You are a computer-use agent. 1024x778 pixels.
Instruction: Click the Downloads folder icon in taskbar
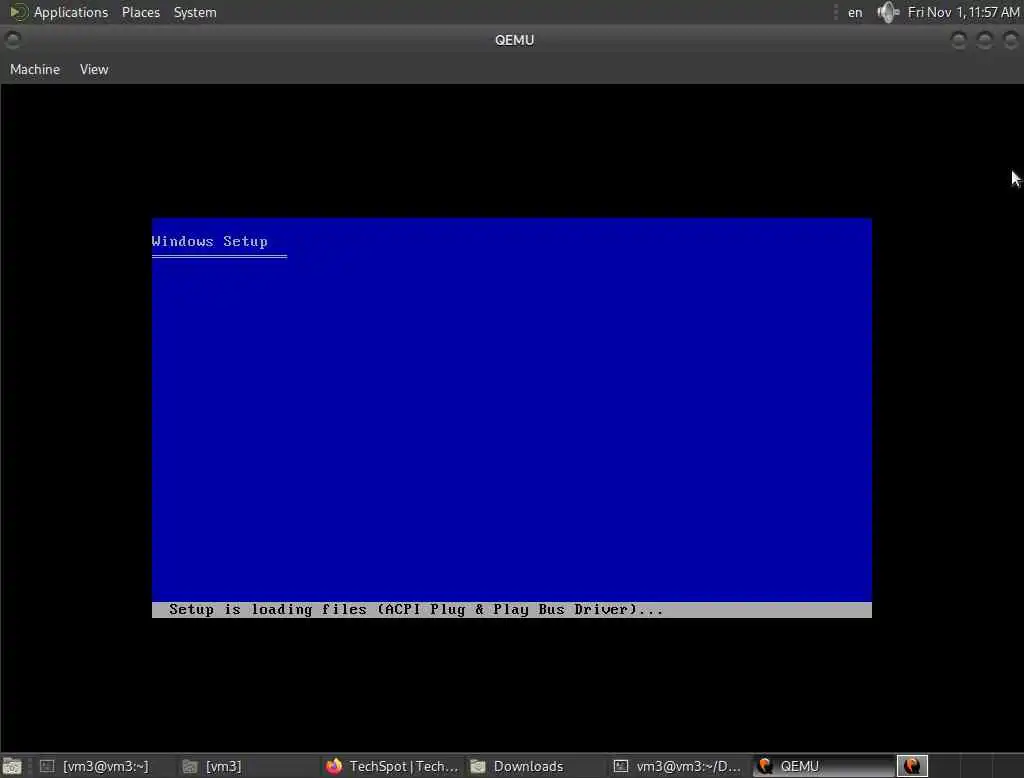click(x=478, y=766)
